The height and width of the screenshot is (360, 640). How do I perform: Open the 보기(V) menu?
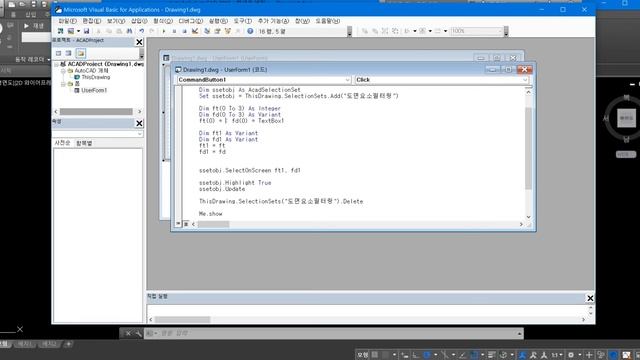click(x=116, y=21)
